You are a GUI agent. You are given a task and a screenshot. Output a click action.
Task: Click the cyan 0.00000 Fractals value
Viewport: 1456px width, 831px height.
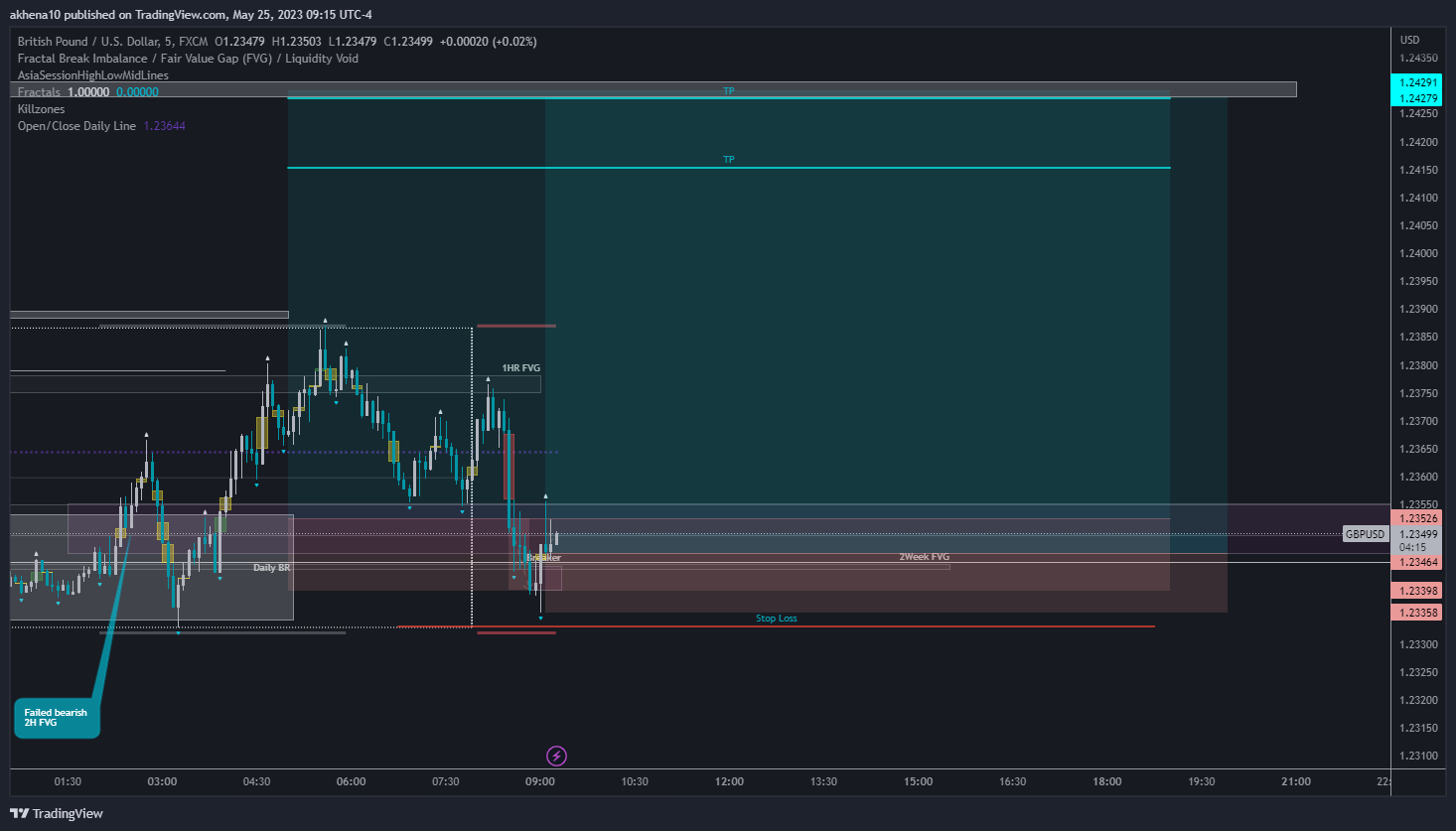coord(137,92)
